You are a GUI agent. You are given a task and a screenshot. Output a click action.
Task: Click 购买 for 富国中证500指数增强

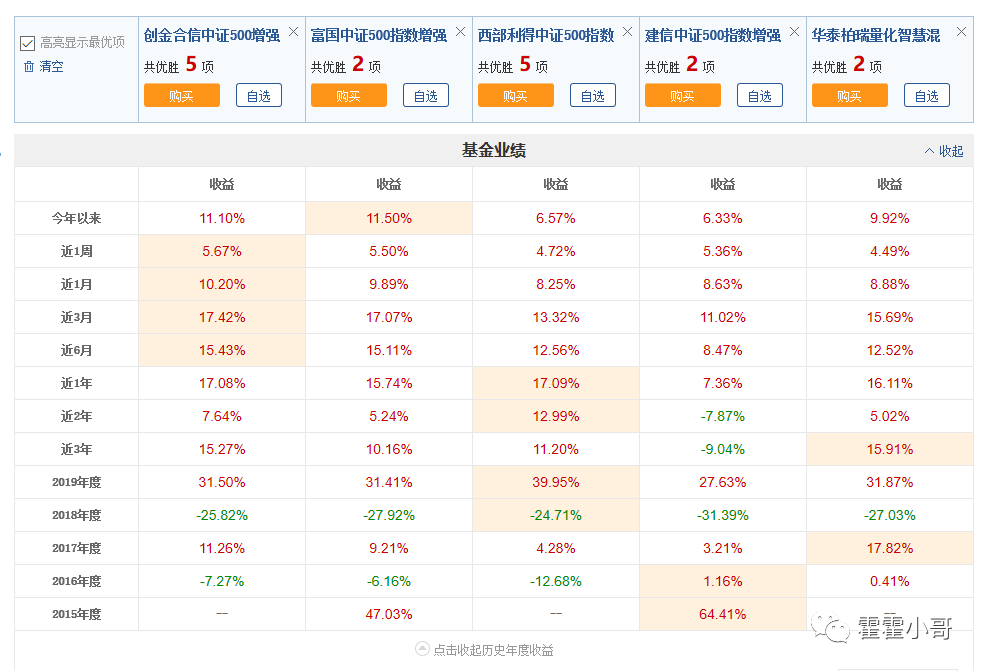[x=348, y=95]
